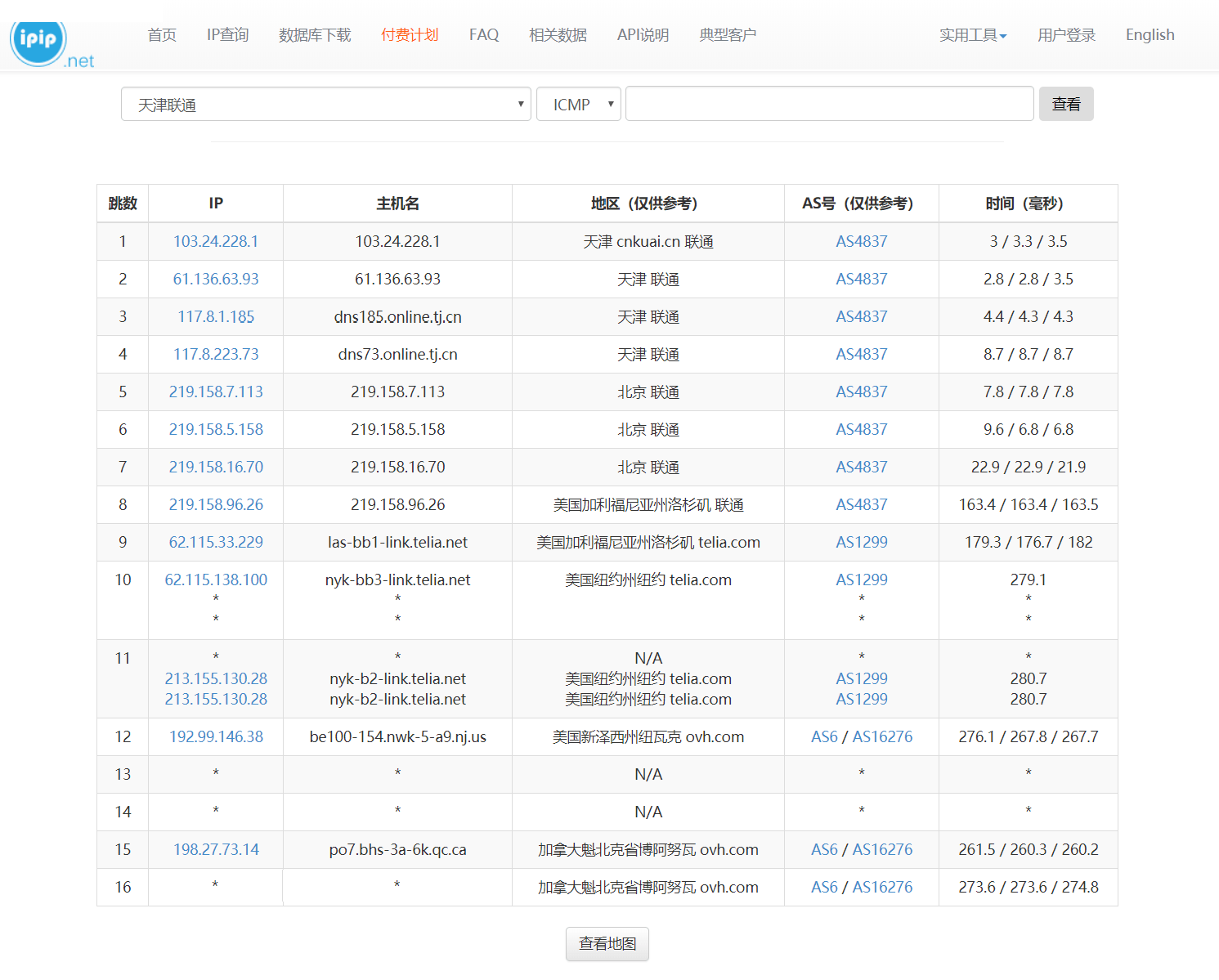Open IP link 61.136.63.93

pyautogui.click(x=216, y=280)
